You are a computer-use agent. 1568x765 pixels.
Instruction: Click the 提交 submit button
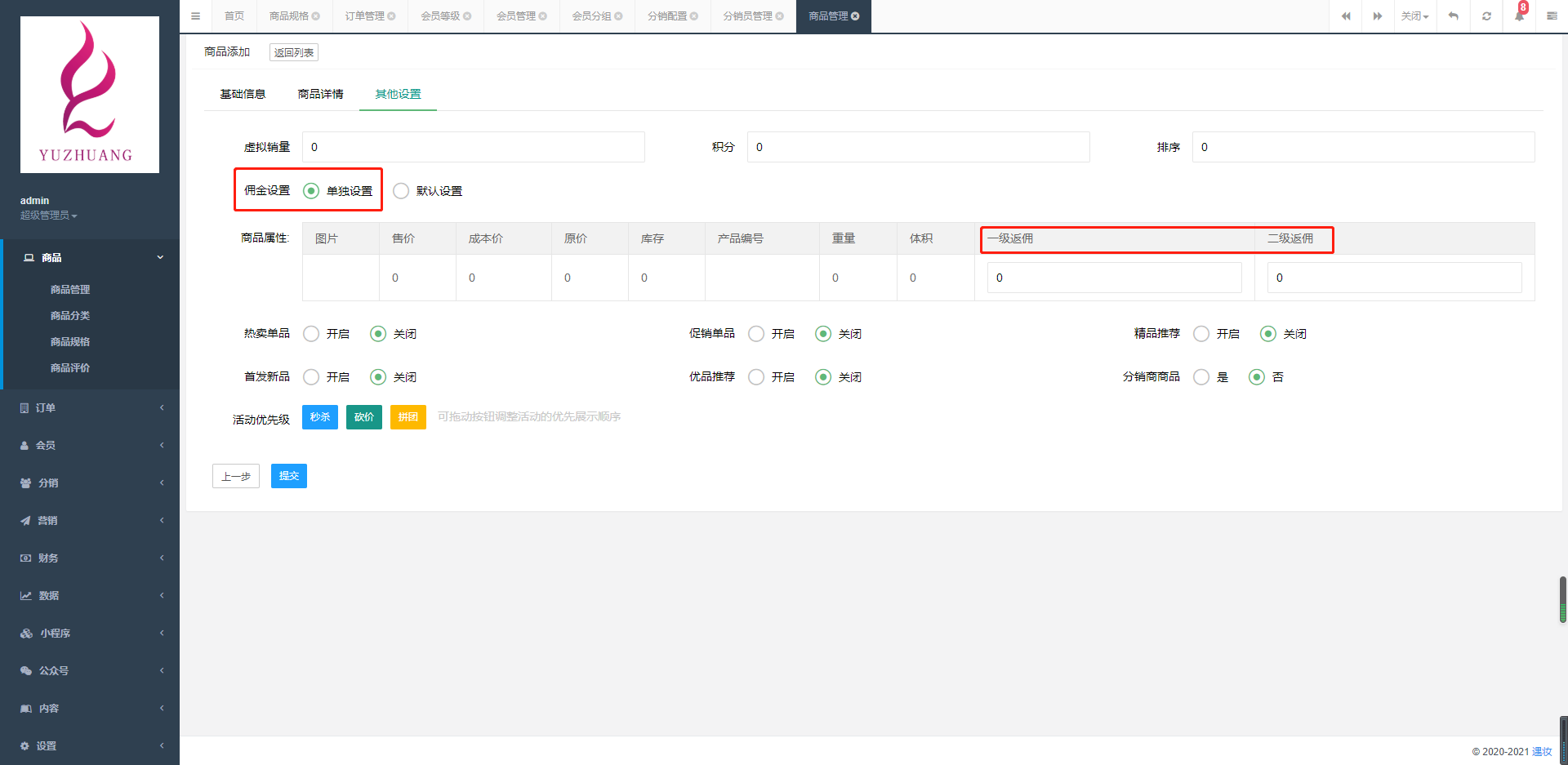pyautogui.click(x=289, y=476)
